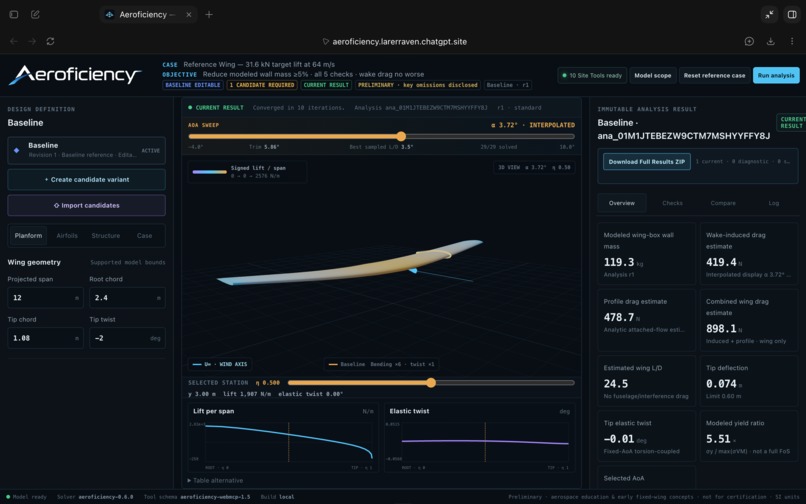Click the Tip elastic twist card
This screenshot has width=806, height=504.
646,436
